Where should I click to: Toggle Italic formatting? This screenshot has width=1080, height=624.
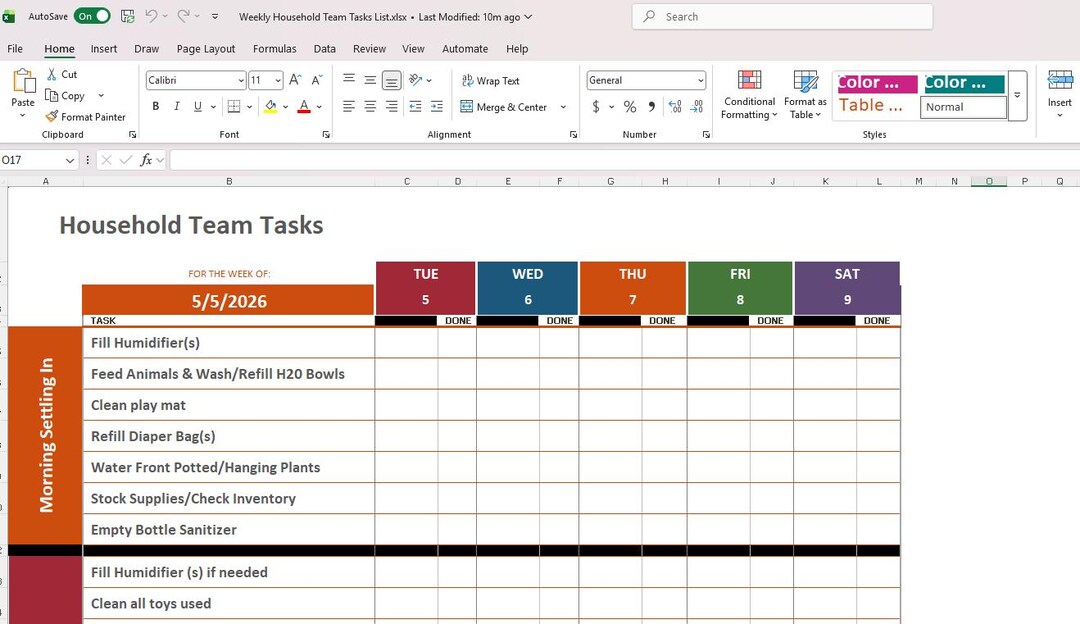(177, 106)
